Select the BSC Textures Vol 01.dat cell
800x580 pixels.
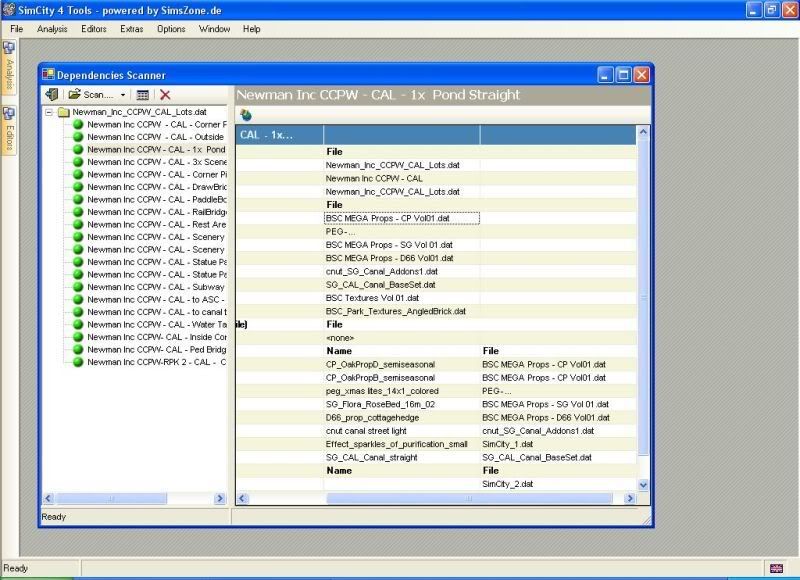pyautogui.click(x=402, y=298)
